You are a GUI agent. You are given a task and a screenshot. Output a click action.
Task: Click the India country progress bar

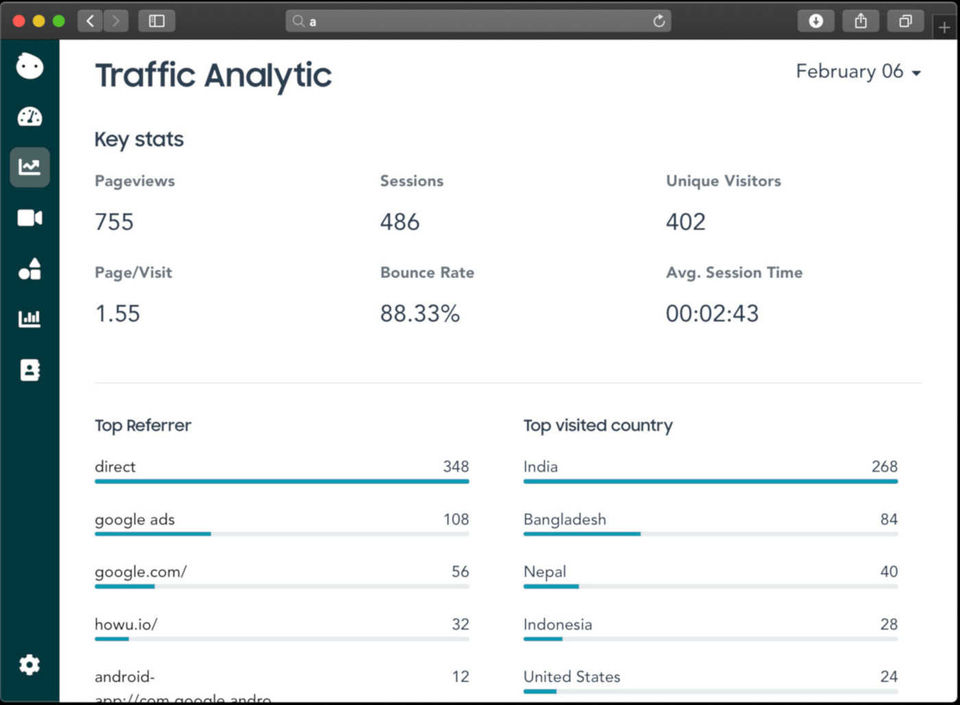[710, 482]
